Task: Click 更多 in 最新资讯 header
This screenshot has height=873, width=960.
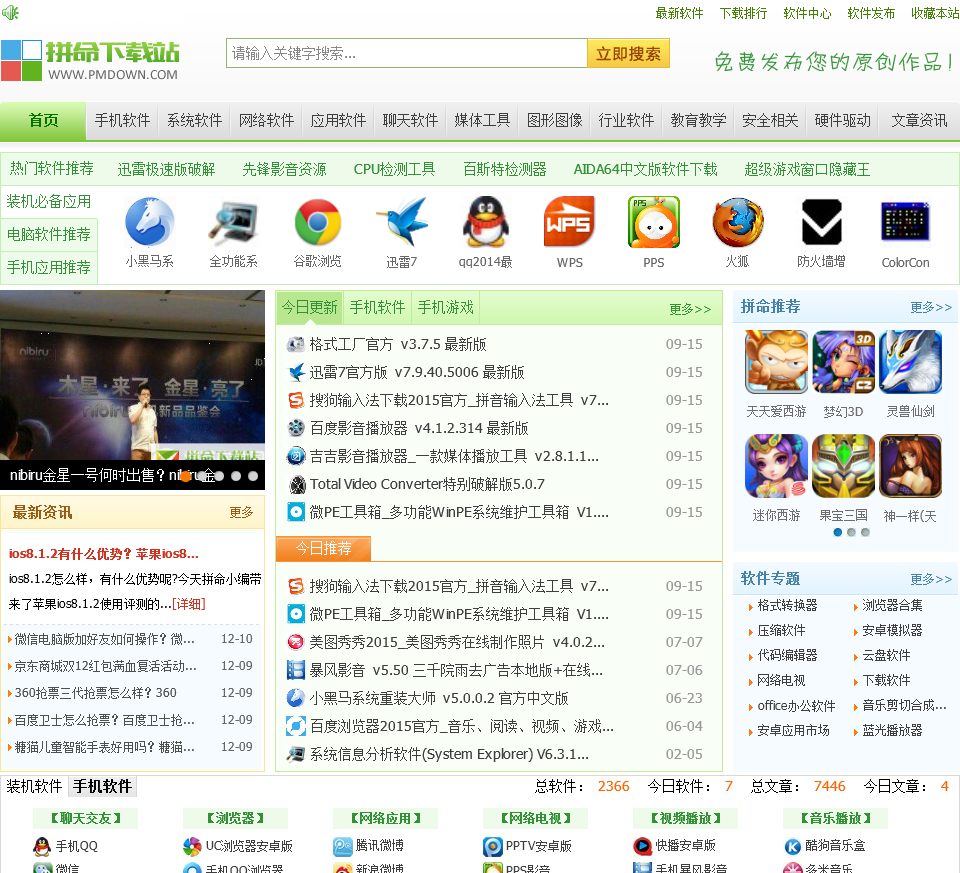Action: (241, 512)
